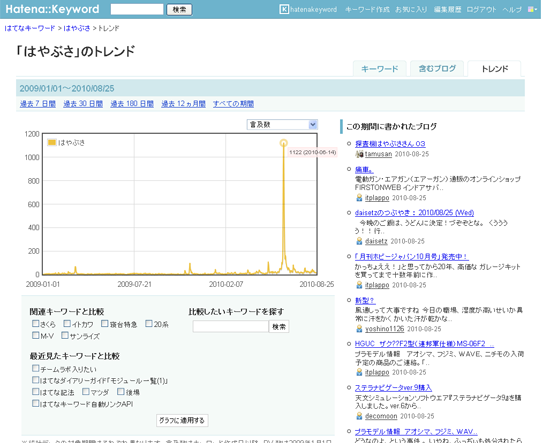
Task: Select the トレンド tab
Action: click(494, 69)
